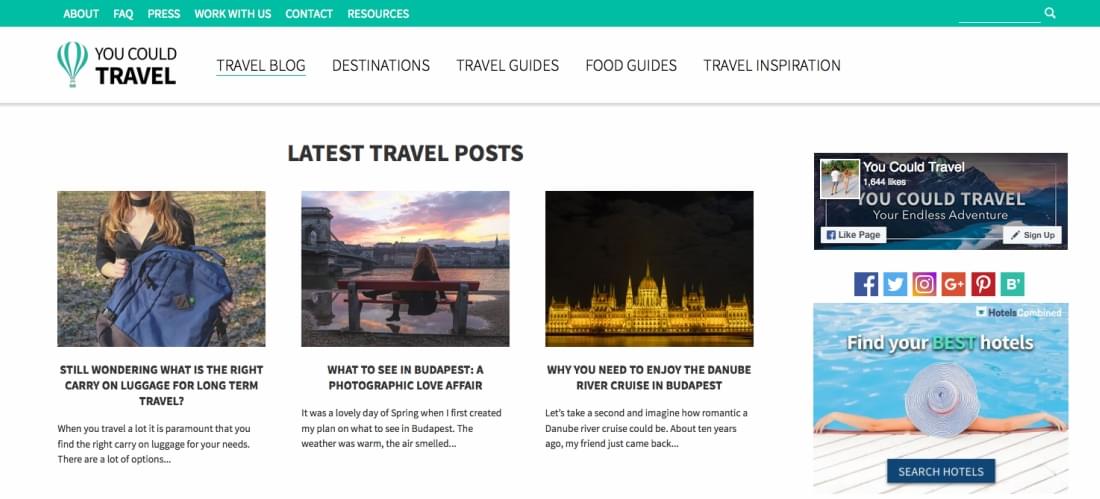Viewport: 1100px width, 499px height.
Task: Click the Facebook Like Page button
Action: (853, 235)
